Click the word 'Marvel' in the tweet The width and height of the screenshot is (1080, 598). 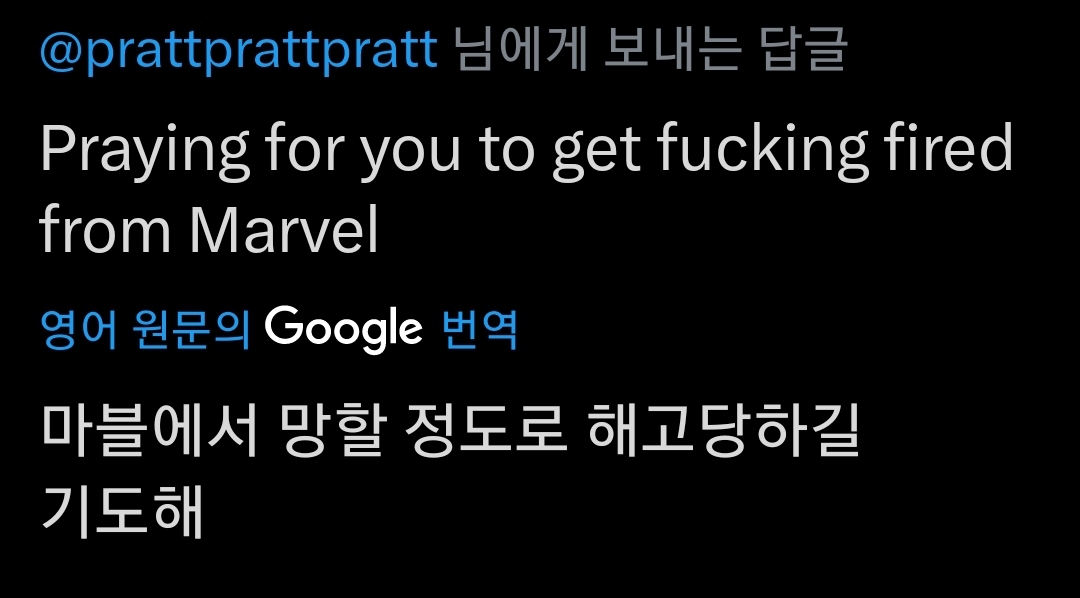click(284, 231)
